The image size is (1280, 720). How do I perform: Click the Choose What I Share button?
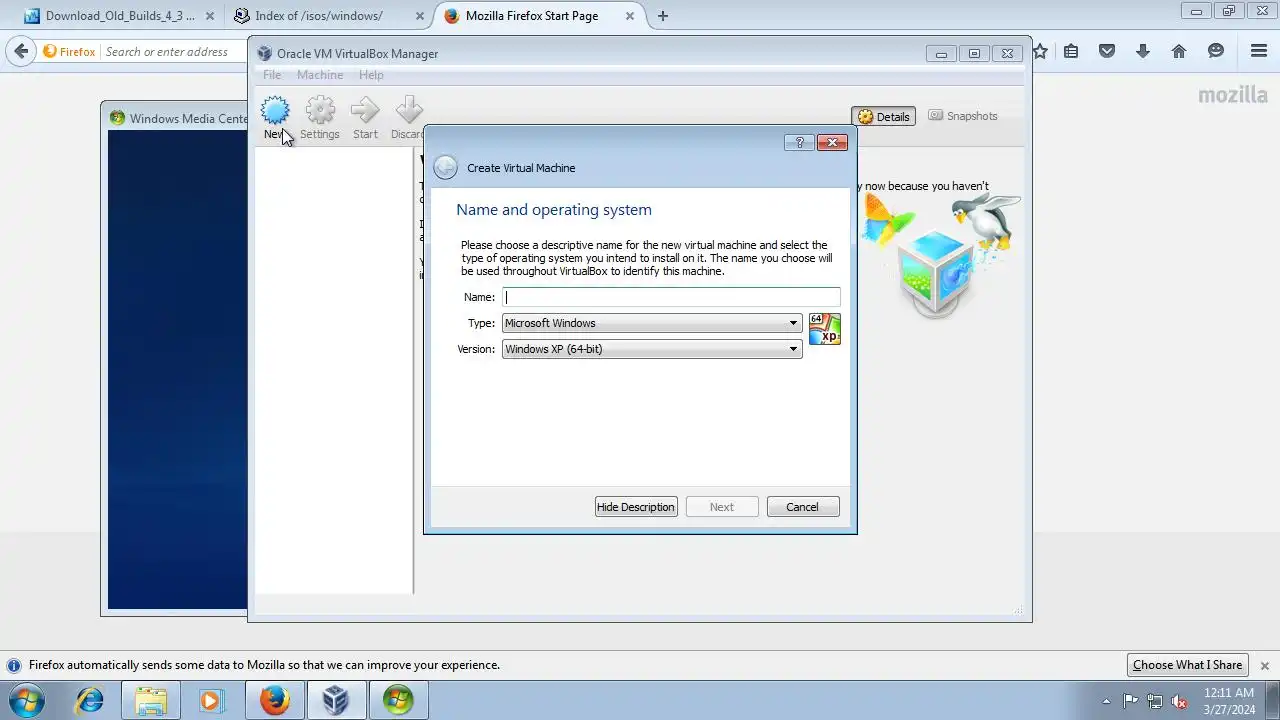1187,665
